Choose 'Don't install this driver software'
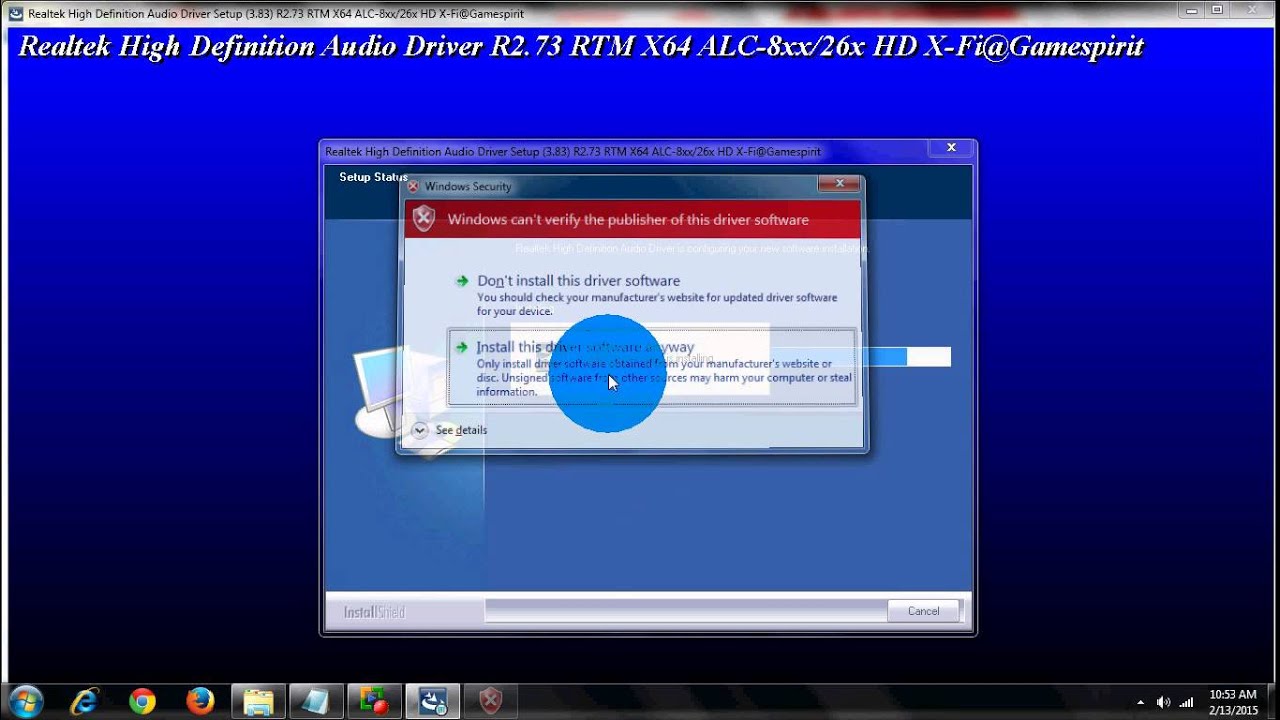 (652, 295)
